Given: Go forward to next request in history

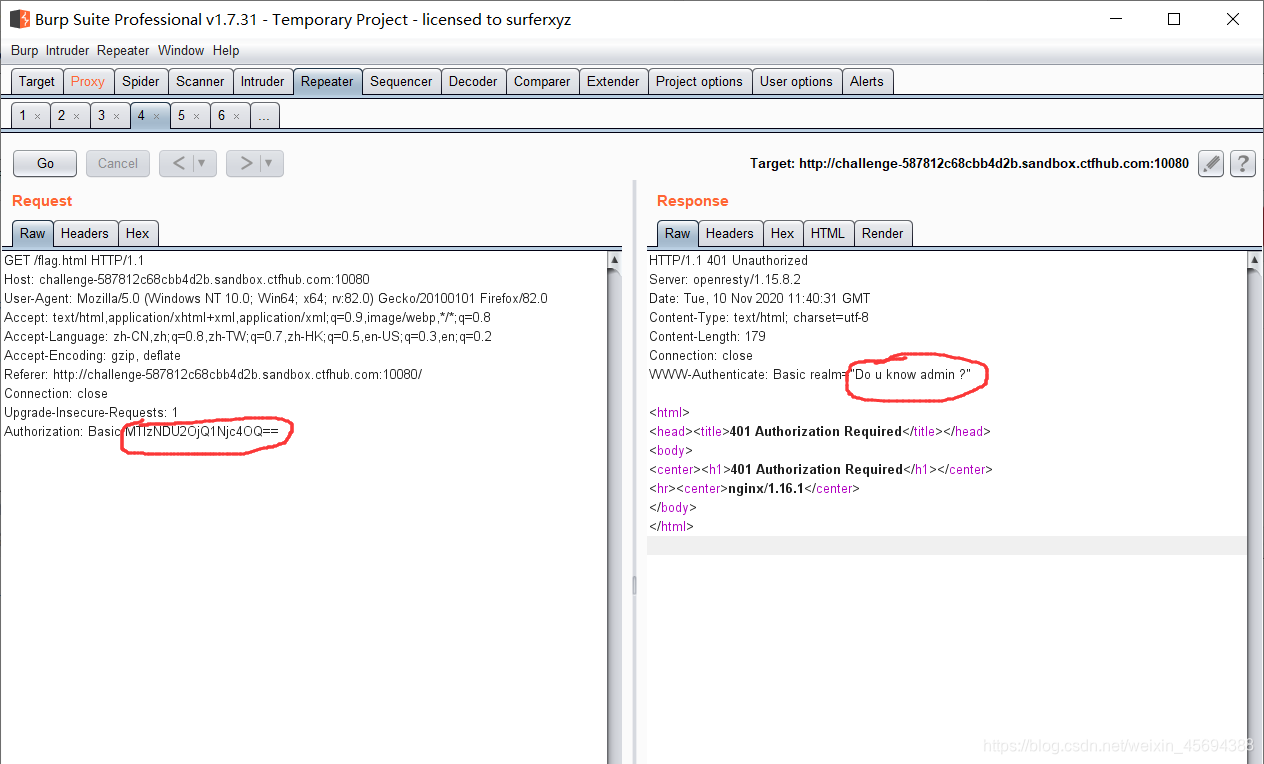Looking at the screenshot, I should point(246,163).
